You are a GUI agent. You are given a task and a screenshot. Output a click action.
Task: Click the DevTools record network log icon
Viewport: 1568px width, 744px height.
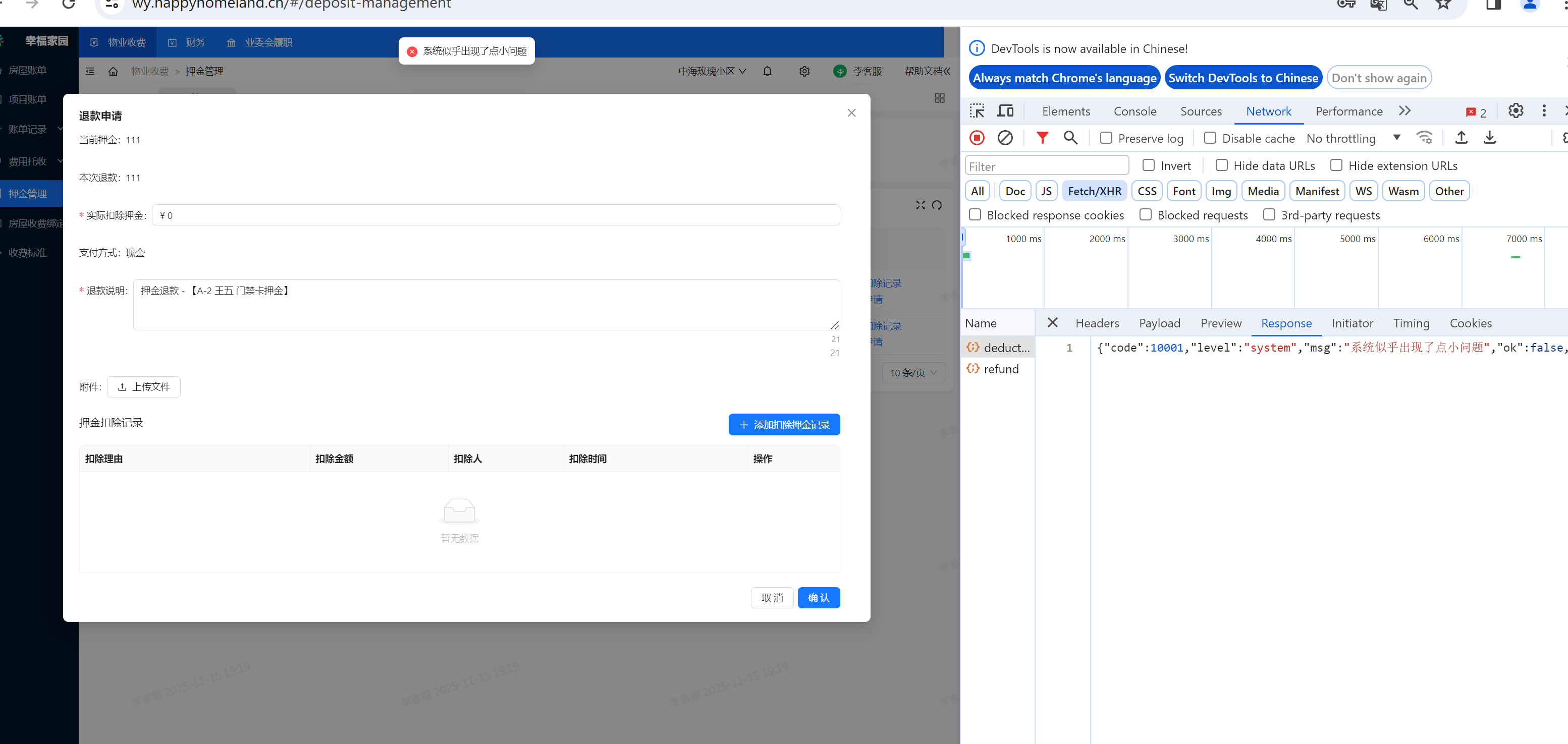[x=977, y=138]
